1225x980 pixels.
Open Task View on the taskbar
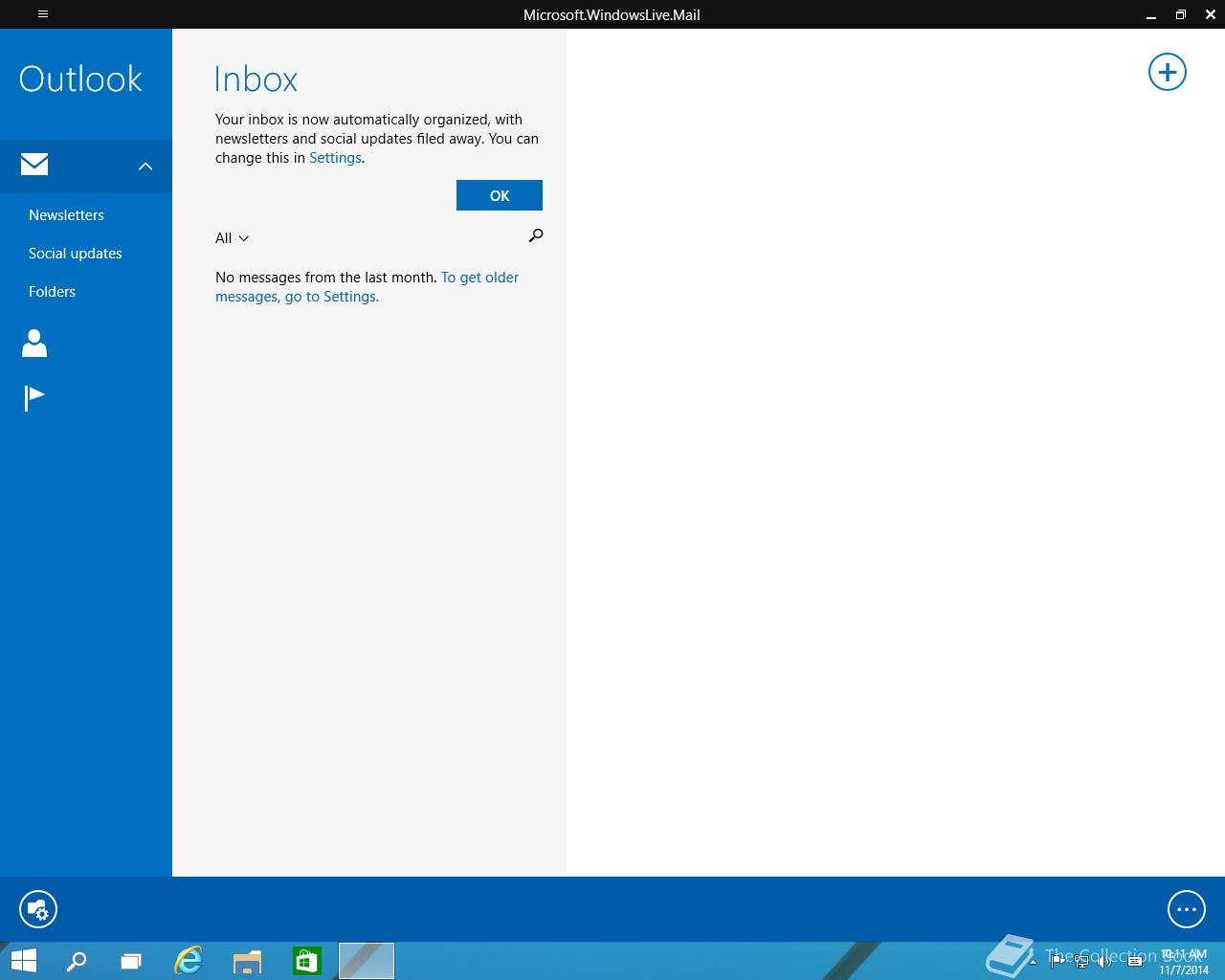pyautogui.click(x=131, y=961)
